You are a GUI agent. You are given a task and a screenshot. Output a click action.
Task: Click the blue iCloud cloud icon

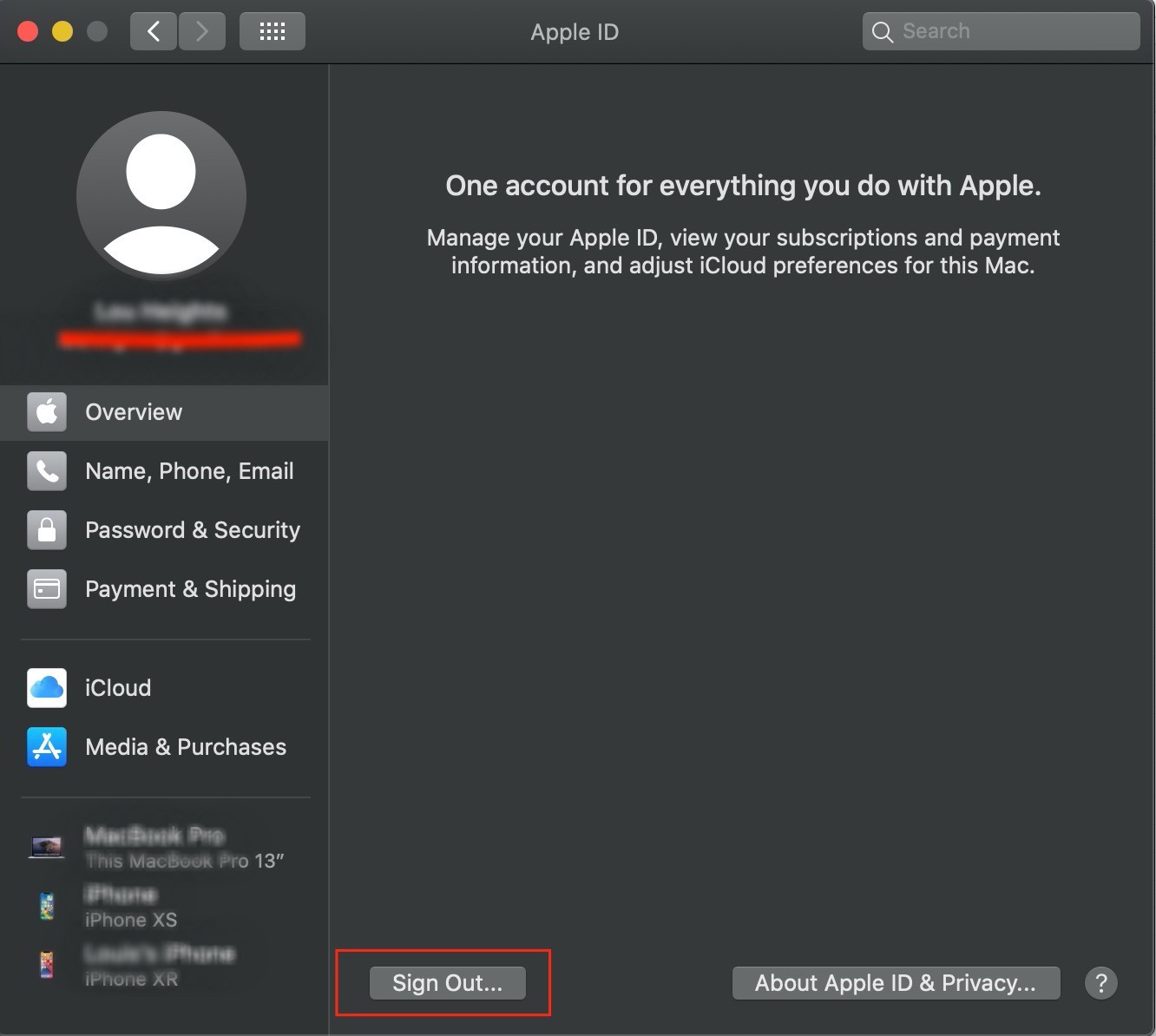click(47, 688)
